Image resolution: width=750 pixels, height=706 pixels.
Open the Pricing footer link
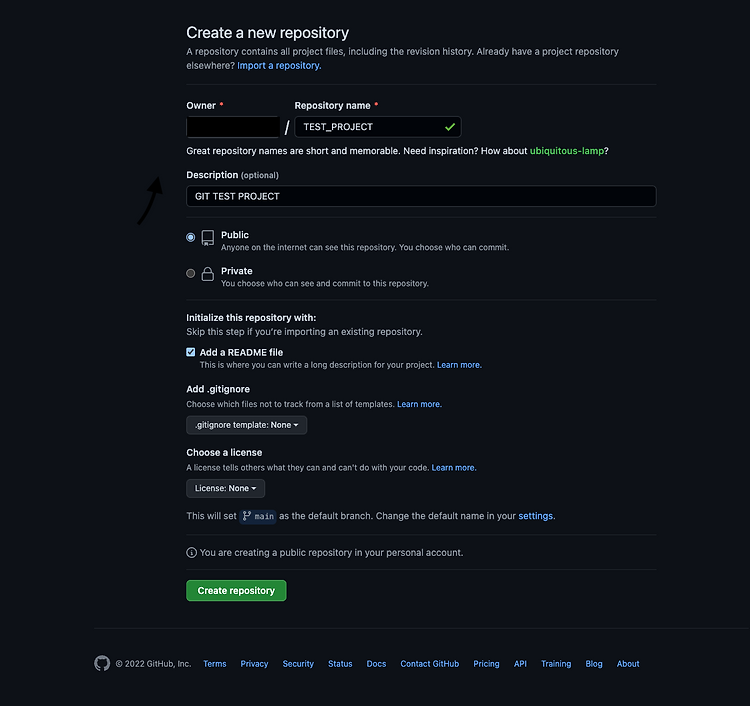tap(486, 663)
